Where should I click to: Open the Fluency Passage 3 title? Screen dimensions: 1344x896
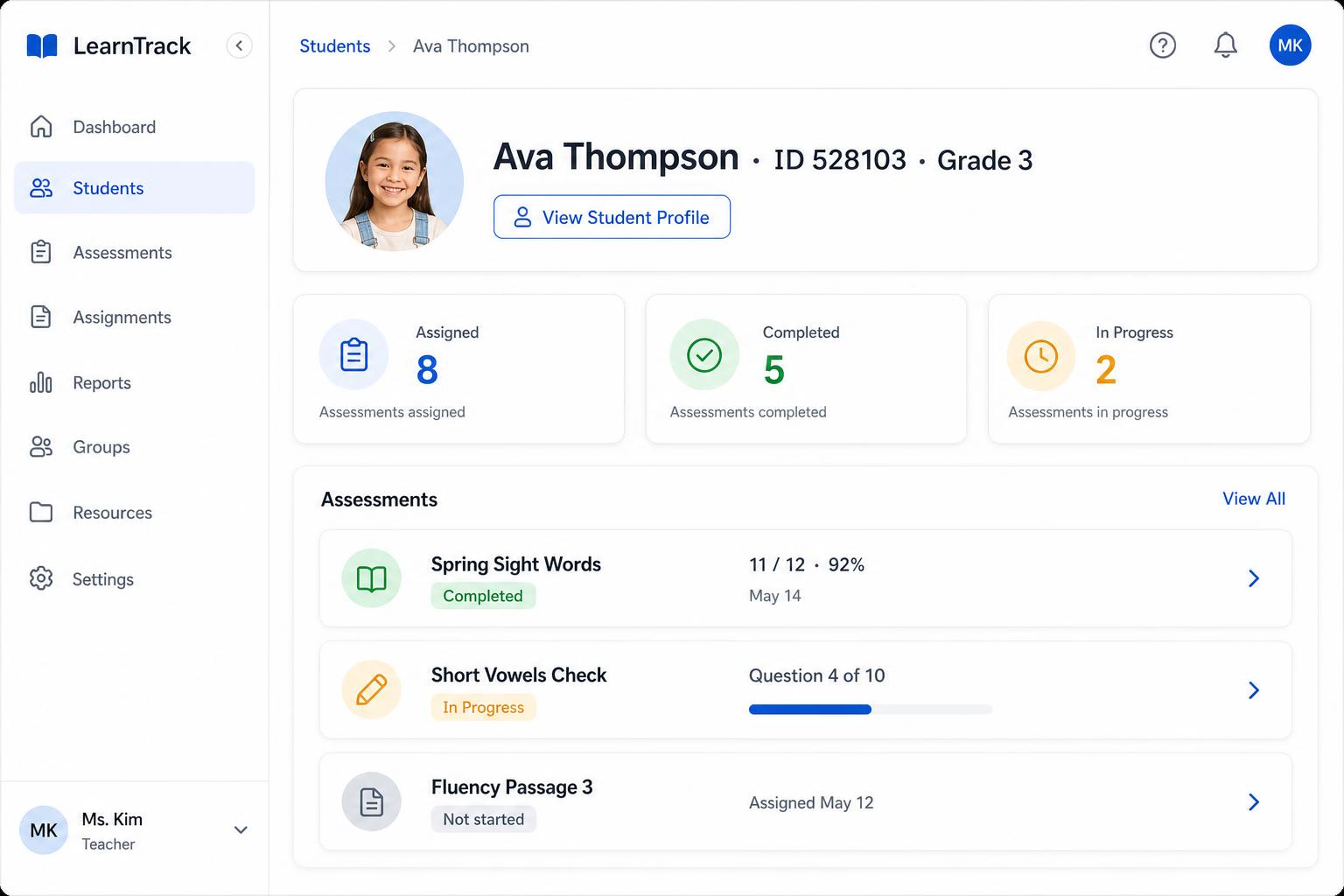point(512,787)
